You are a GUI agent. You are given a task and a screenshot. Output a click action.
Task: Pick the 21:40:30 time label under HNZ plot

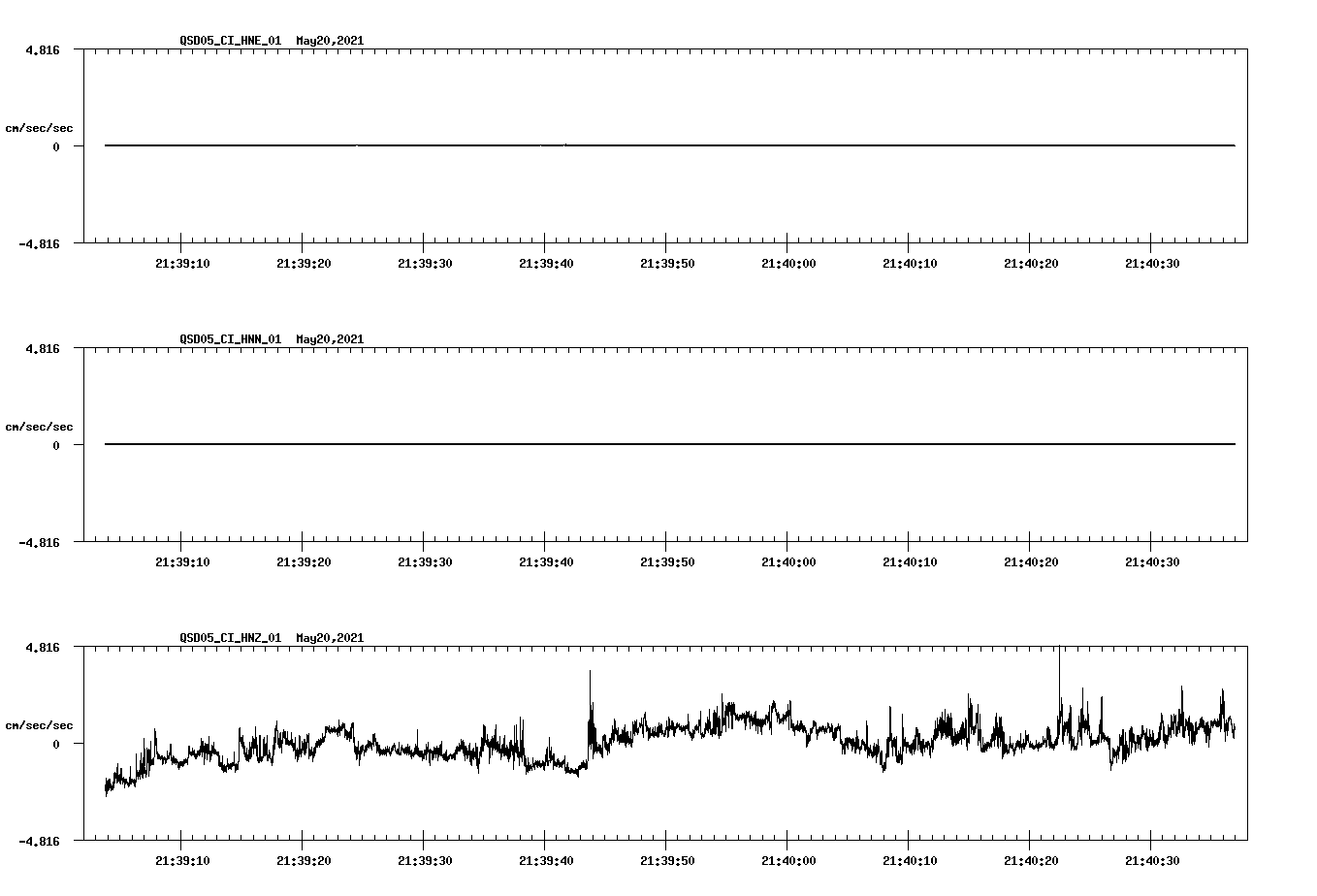1152,861
